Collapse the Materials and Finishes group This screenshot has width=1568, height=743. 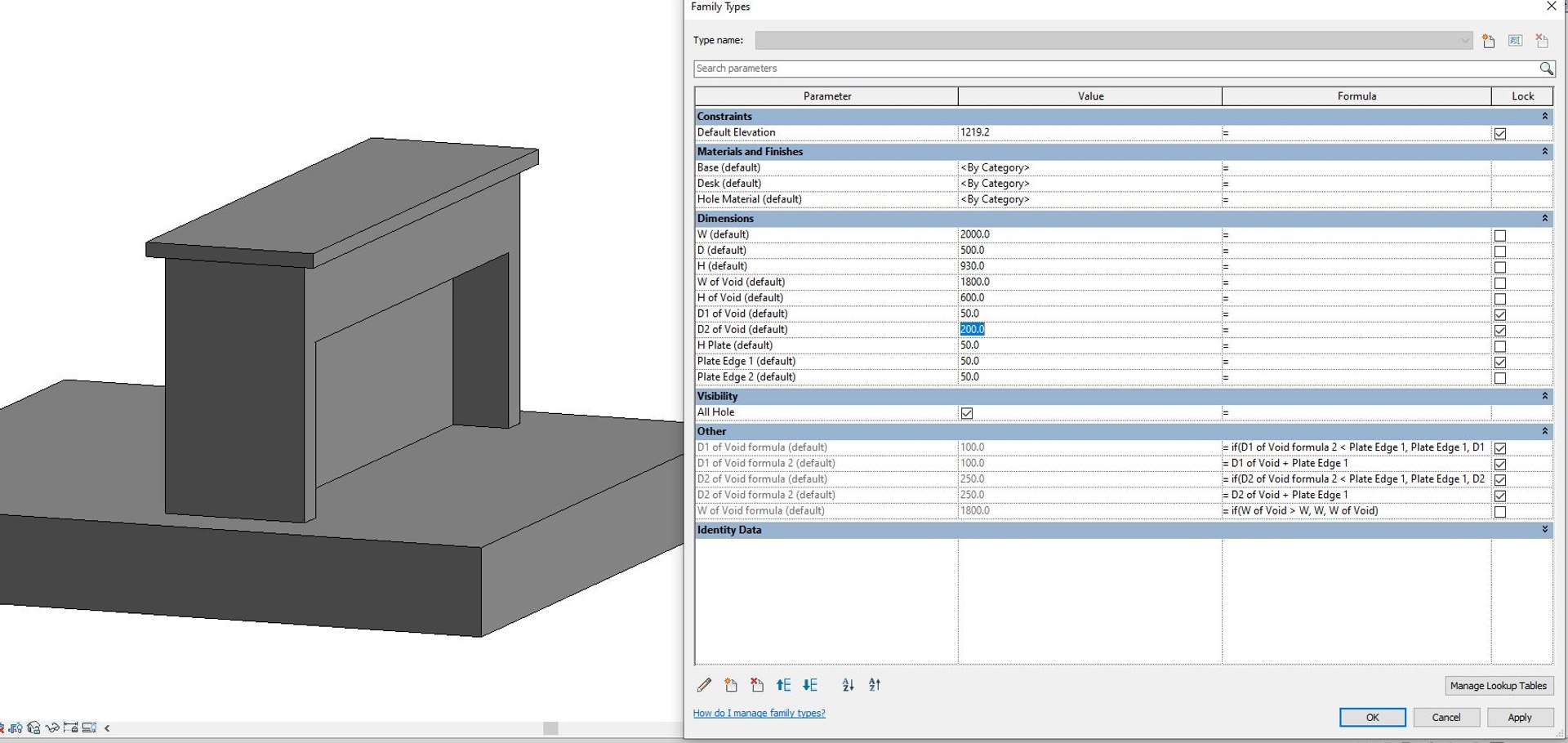point(1544,152)
